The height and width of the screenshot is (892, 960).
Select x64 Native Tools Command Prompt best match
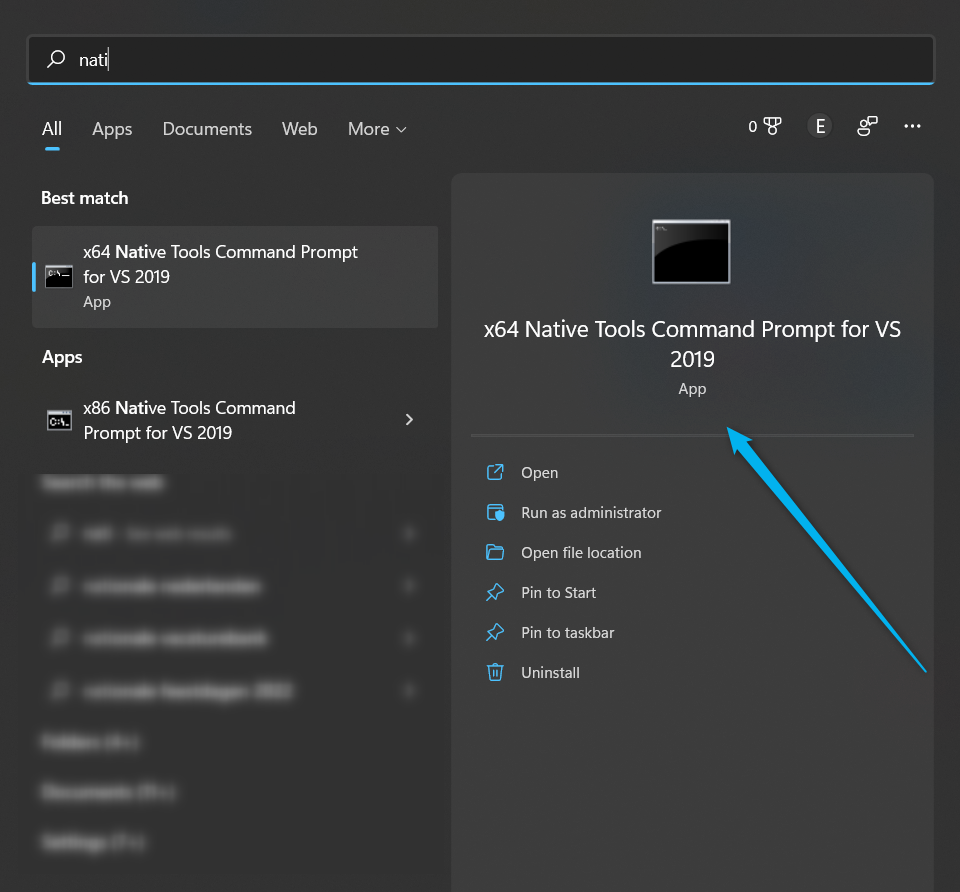(x=235, y=277)
